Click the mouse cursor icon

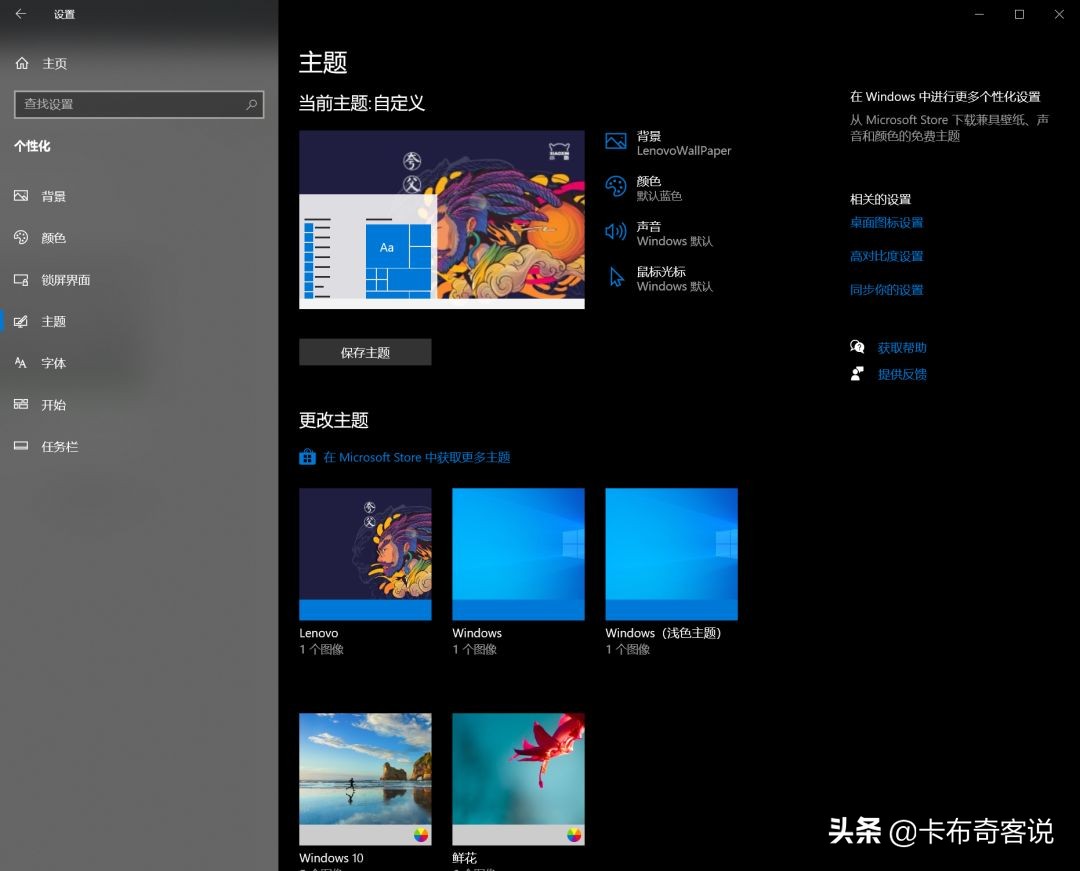tap(616, 277)
